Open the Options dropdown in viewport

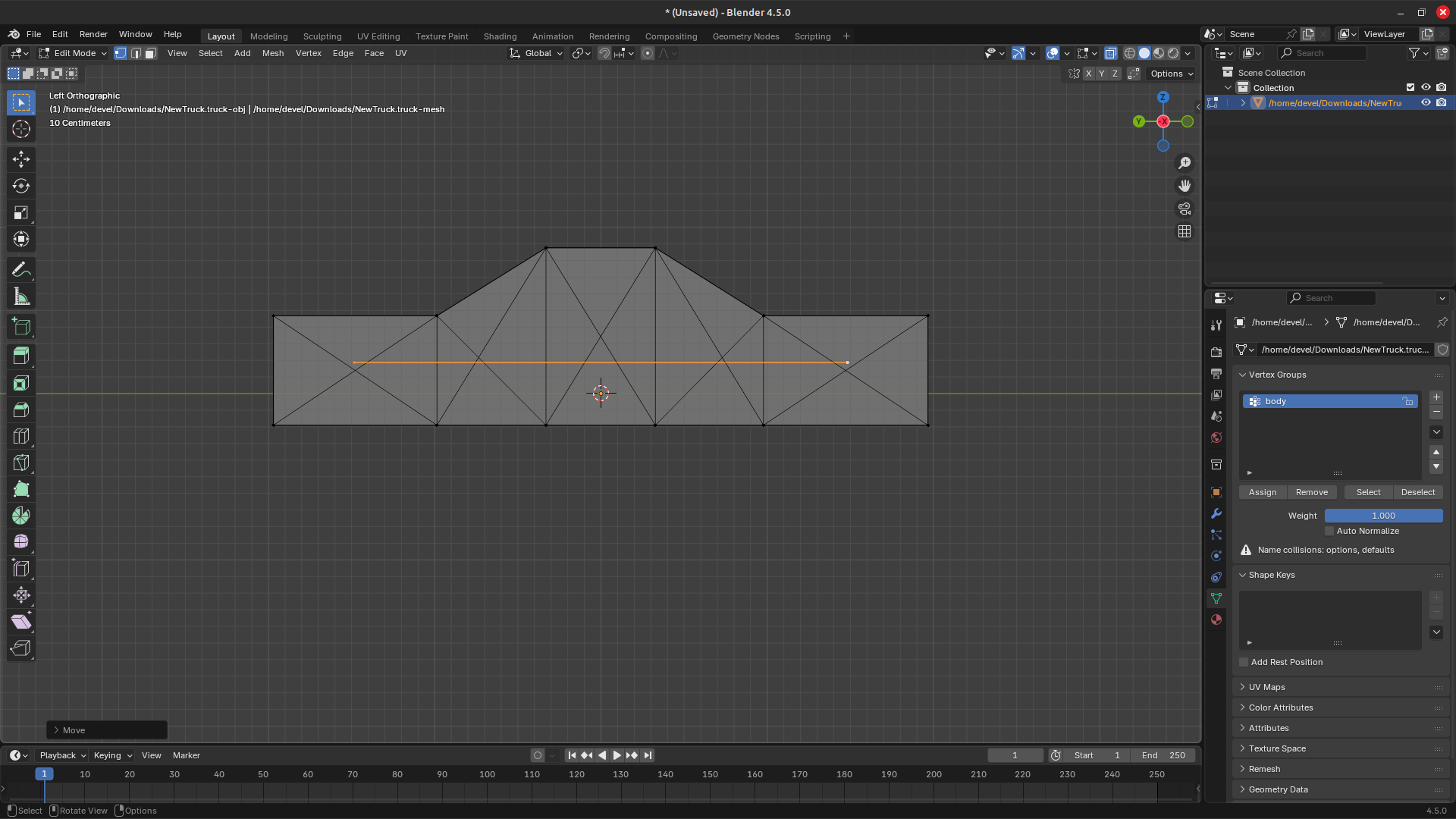(x=1172, y=74)
